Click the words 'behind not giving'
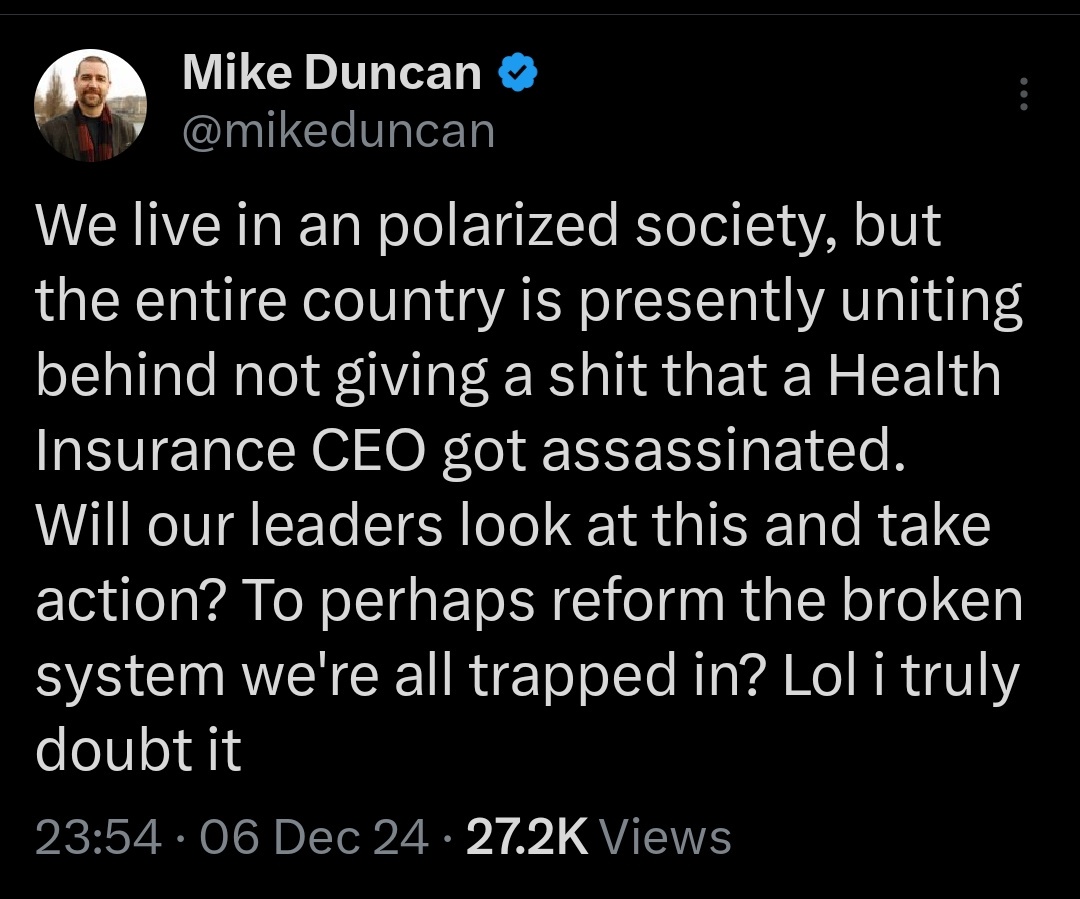The image size is (1080, 899). coord(262,375)
